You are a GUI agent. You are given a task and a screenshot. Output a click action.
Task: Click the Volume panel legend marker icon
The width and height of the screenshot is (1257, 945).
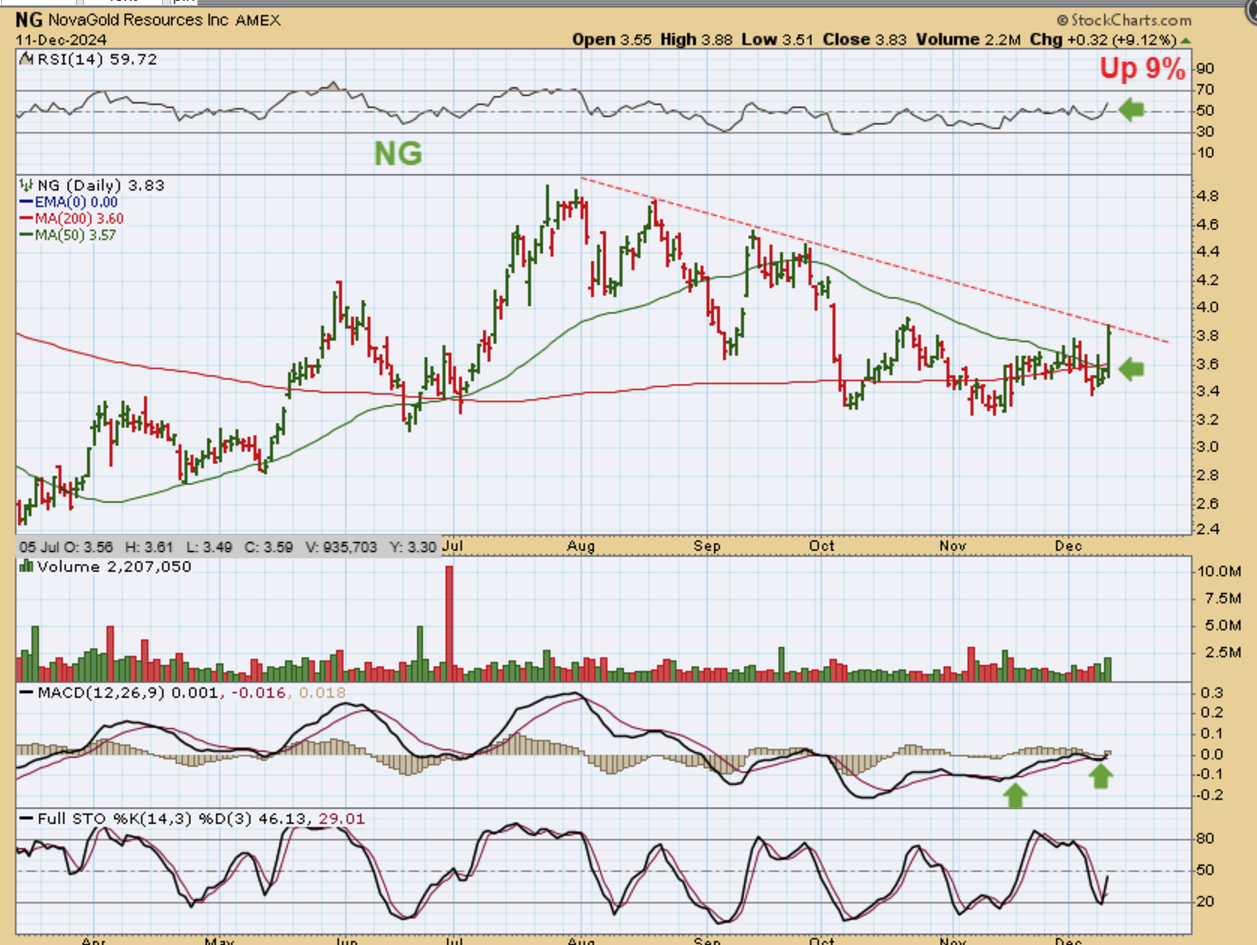(27, 566)
